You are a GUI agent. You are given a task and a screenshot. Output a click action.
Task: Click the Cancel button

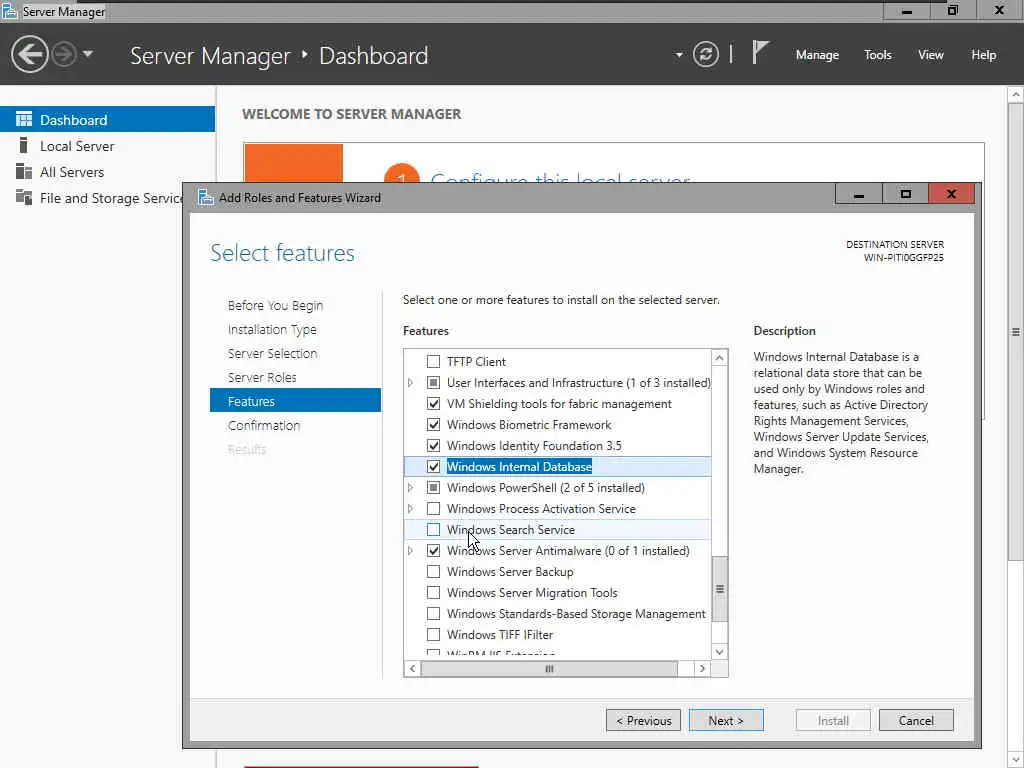point(916,720)
